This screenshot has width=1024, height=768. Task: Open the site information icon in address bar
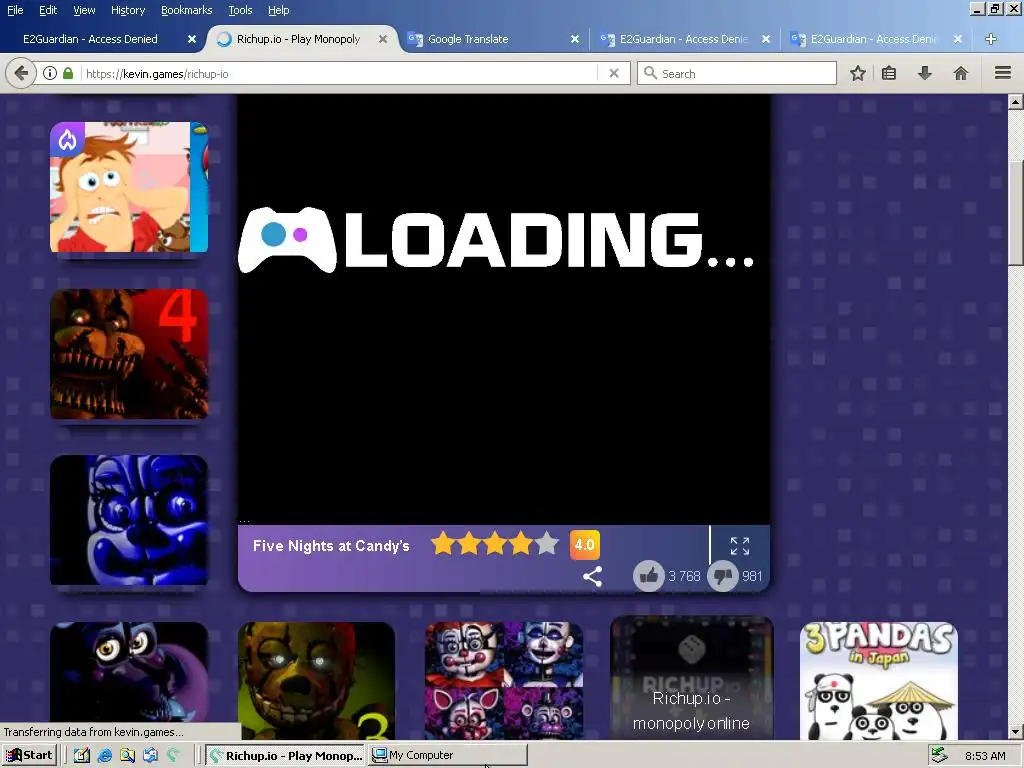tap(50, 73)
